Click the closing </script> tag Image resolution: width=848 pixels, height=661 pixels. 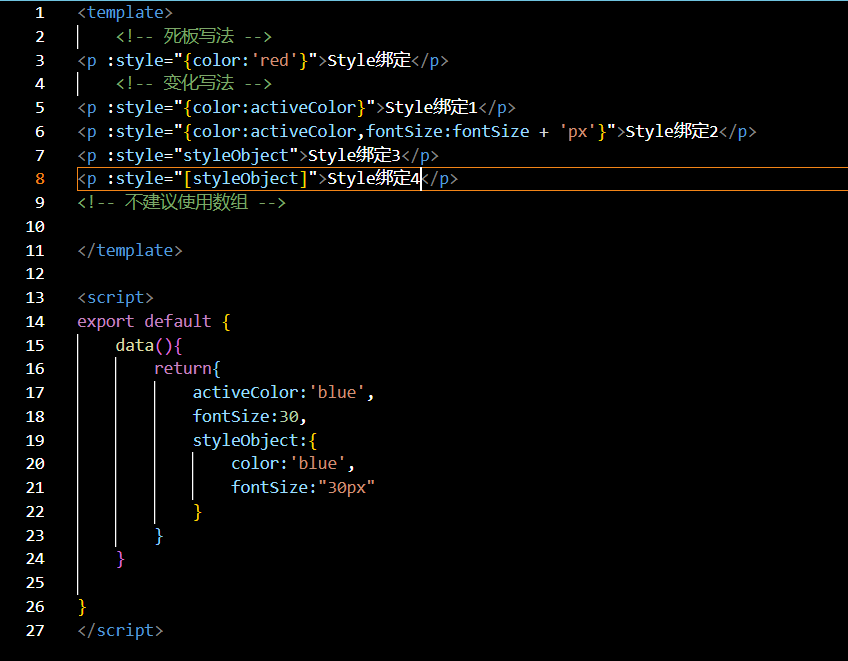(120, 631)
